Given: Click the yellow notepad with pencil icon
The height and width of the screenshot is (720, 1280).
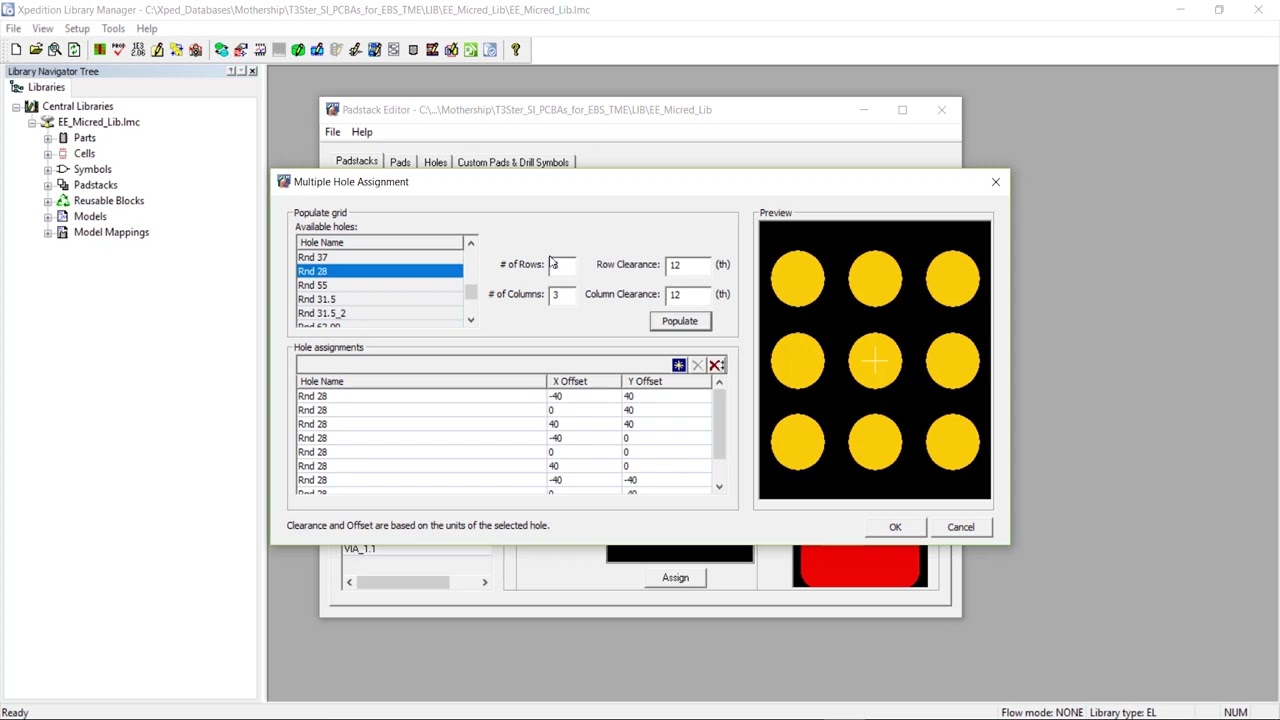Looking at the screenshot, I should click(x=157, y=50).
